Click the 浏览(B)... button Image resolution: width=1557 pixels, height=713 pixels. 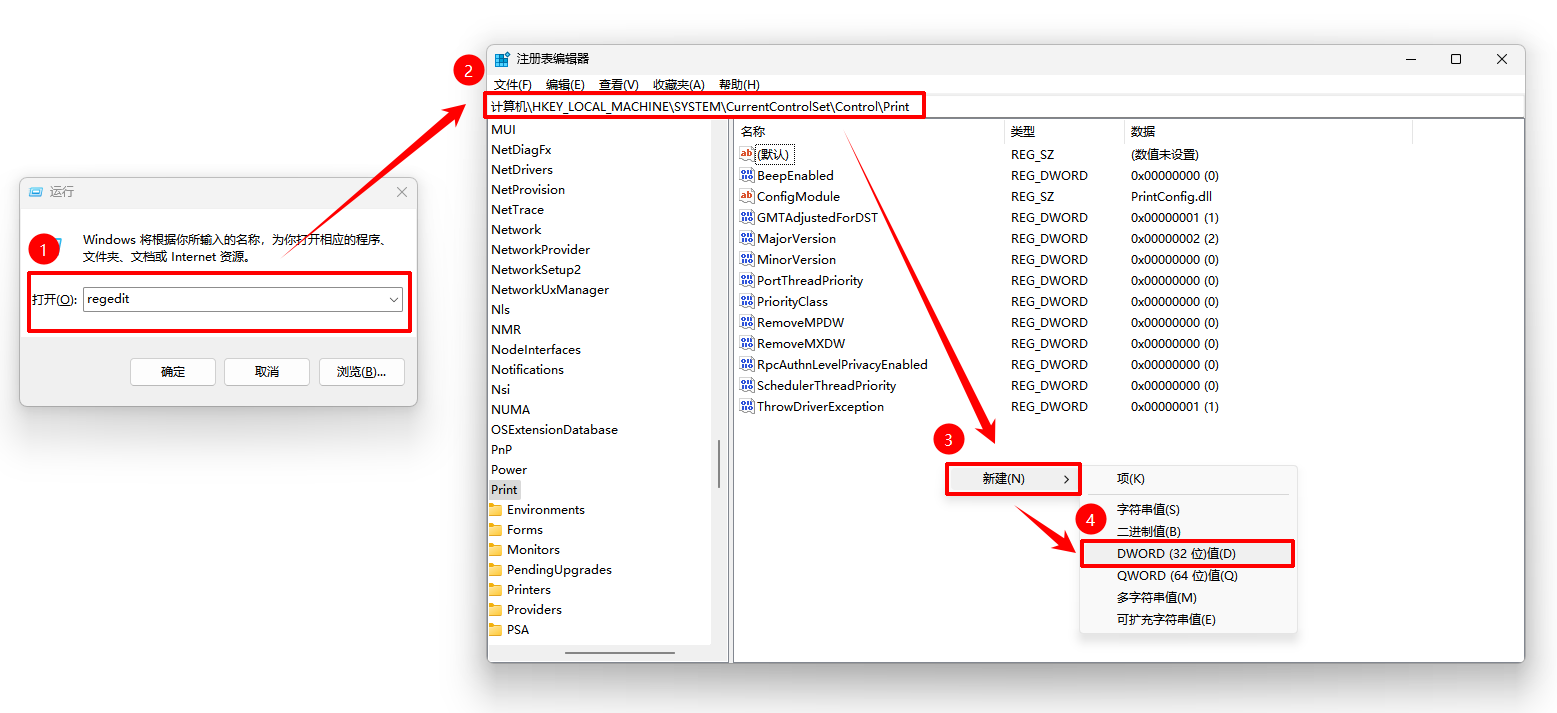tap(361, 372)
